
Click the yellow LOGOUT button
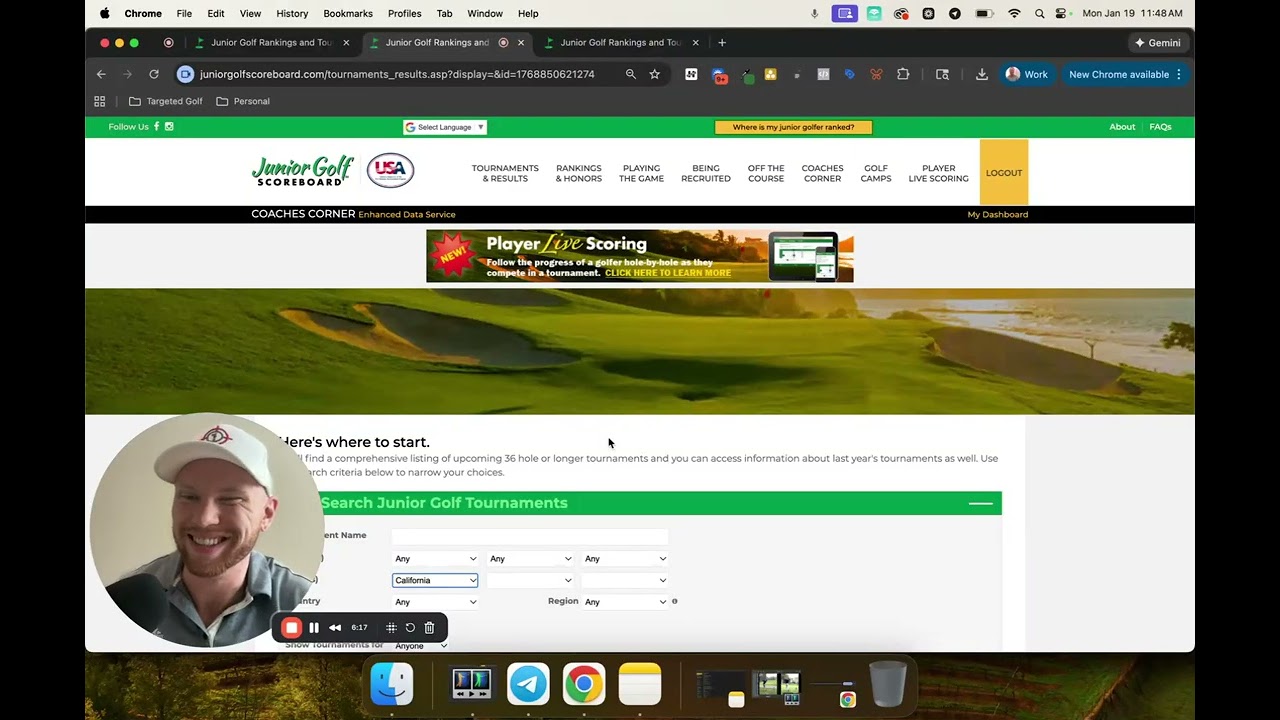tap(1004, 173)
